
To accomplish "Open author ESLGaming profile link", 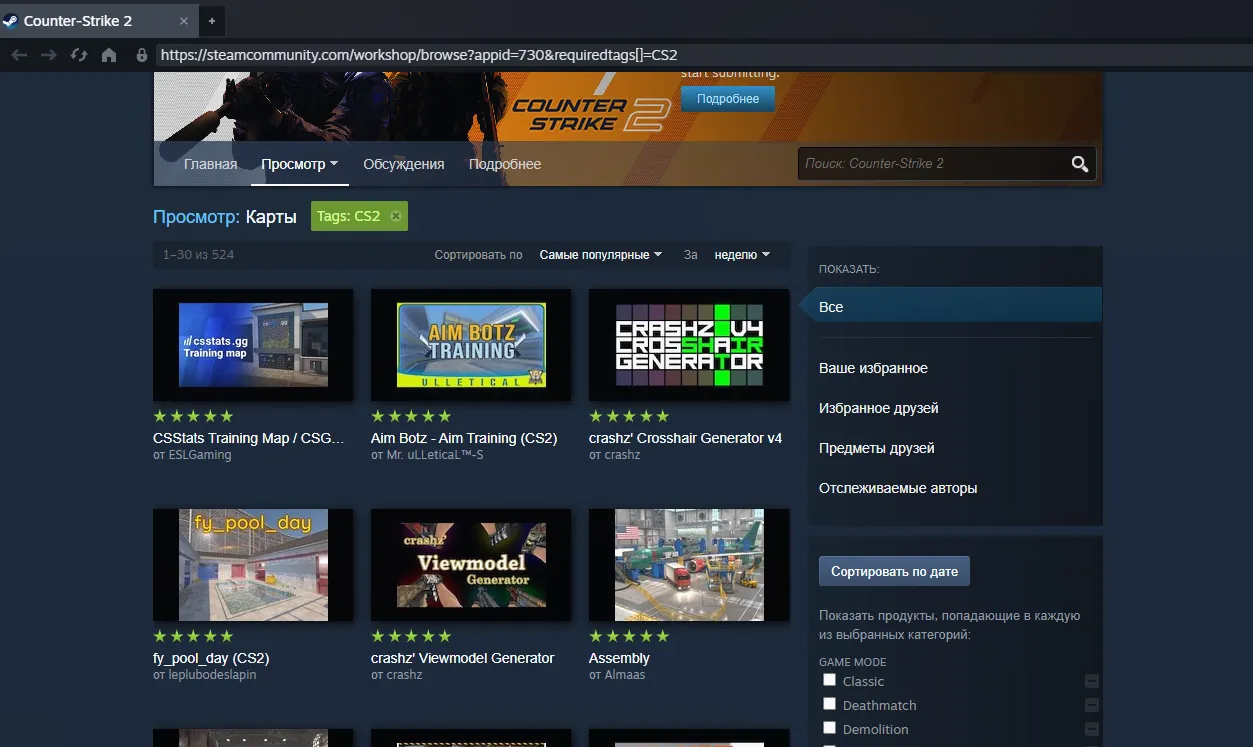I will click(199, 455).
